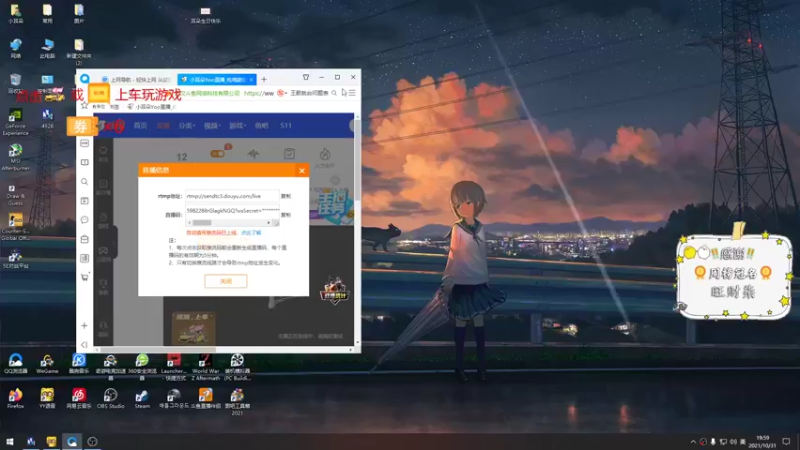Click the browser sidebar search icon
Viewport: 800px width, 450px height.
[85, 182]
